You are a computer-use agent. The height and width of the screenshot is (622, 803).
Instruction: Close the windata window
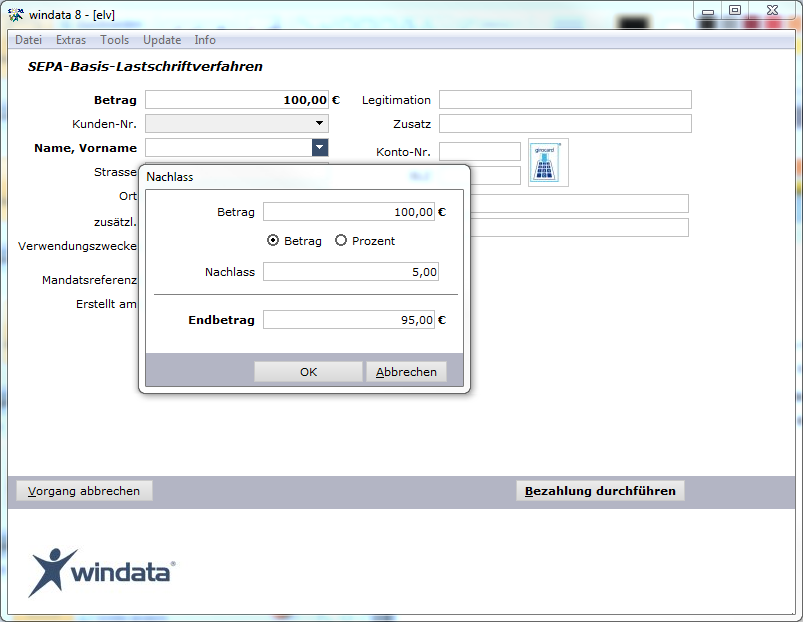(x=772, y=11)
